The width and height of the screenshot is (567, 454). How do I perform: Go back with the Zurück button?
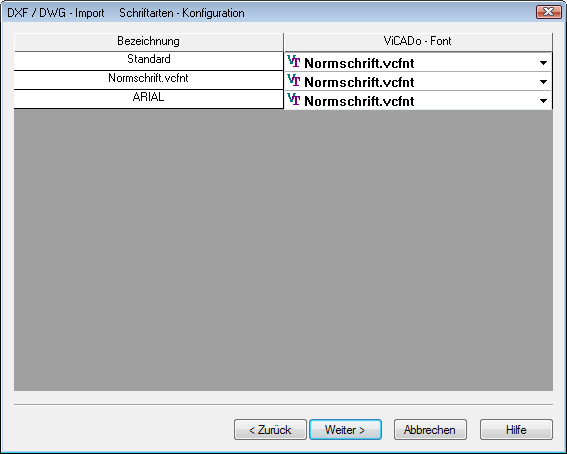(270, 430)
